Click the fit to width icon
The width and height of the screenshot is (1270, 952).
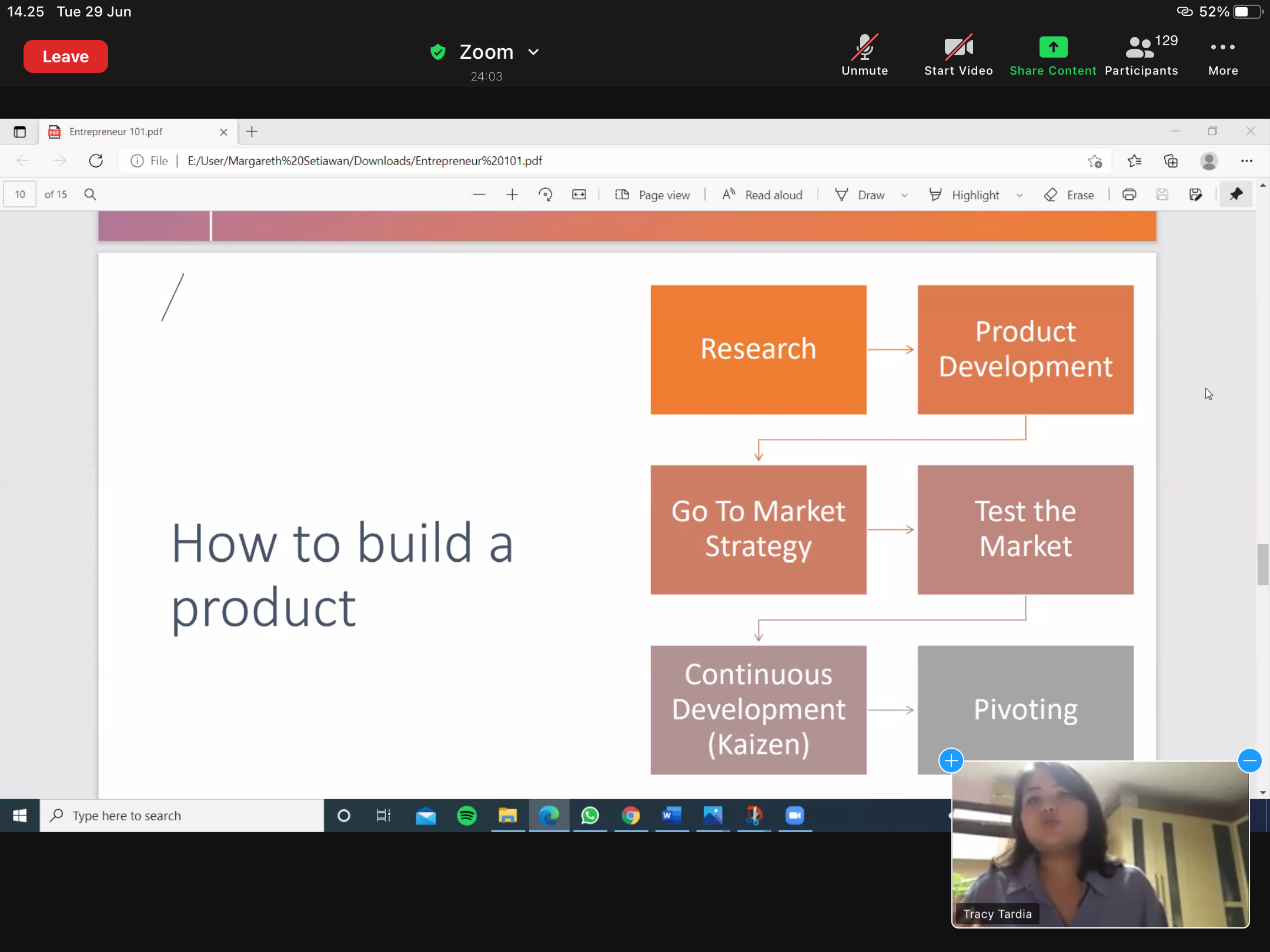[x=579, y=195]
